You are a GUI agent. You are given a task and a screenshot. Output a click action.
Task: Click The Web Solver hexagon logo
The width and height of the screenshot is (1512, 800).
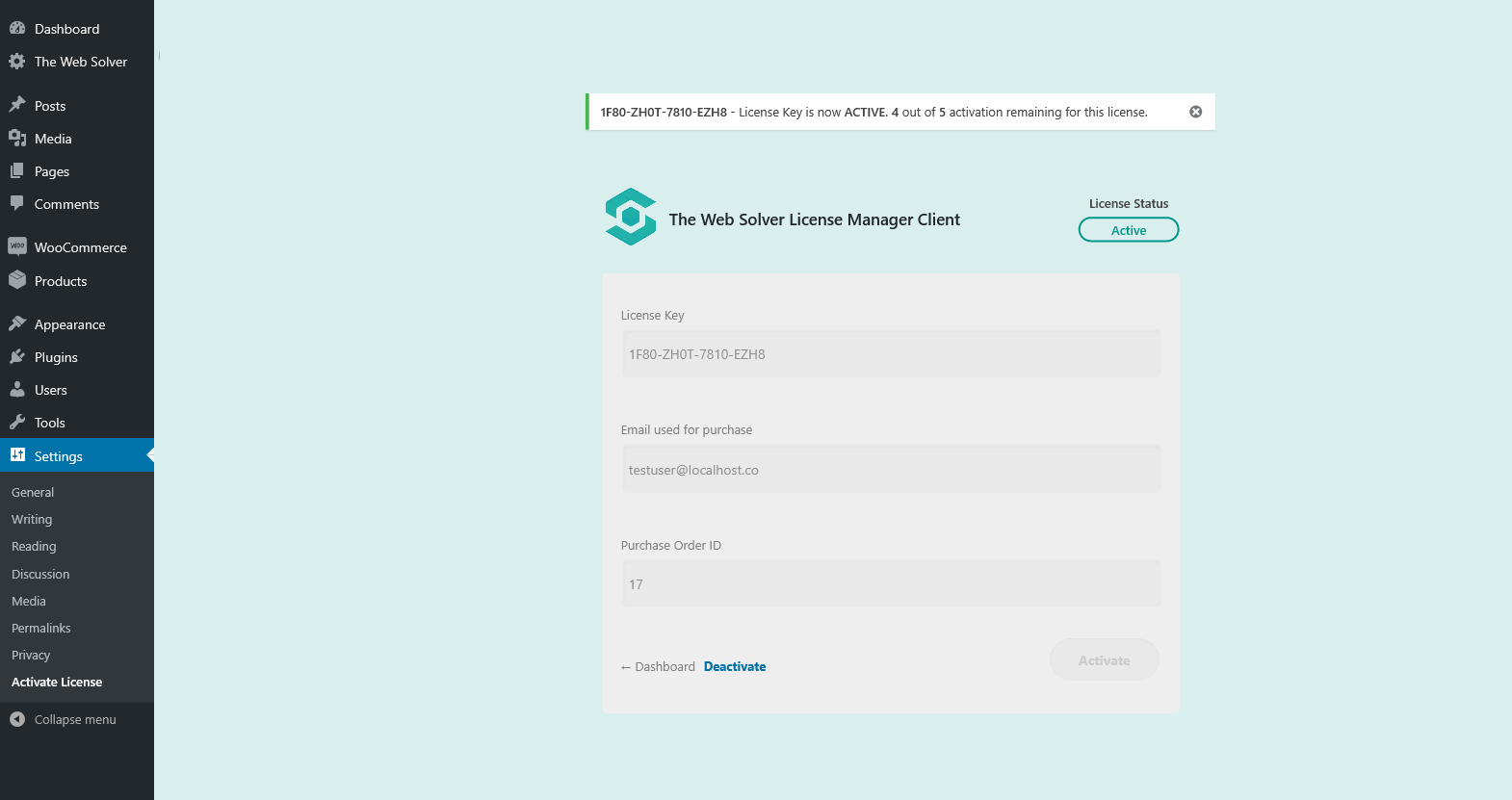[x=631, y=217]
